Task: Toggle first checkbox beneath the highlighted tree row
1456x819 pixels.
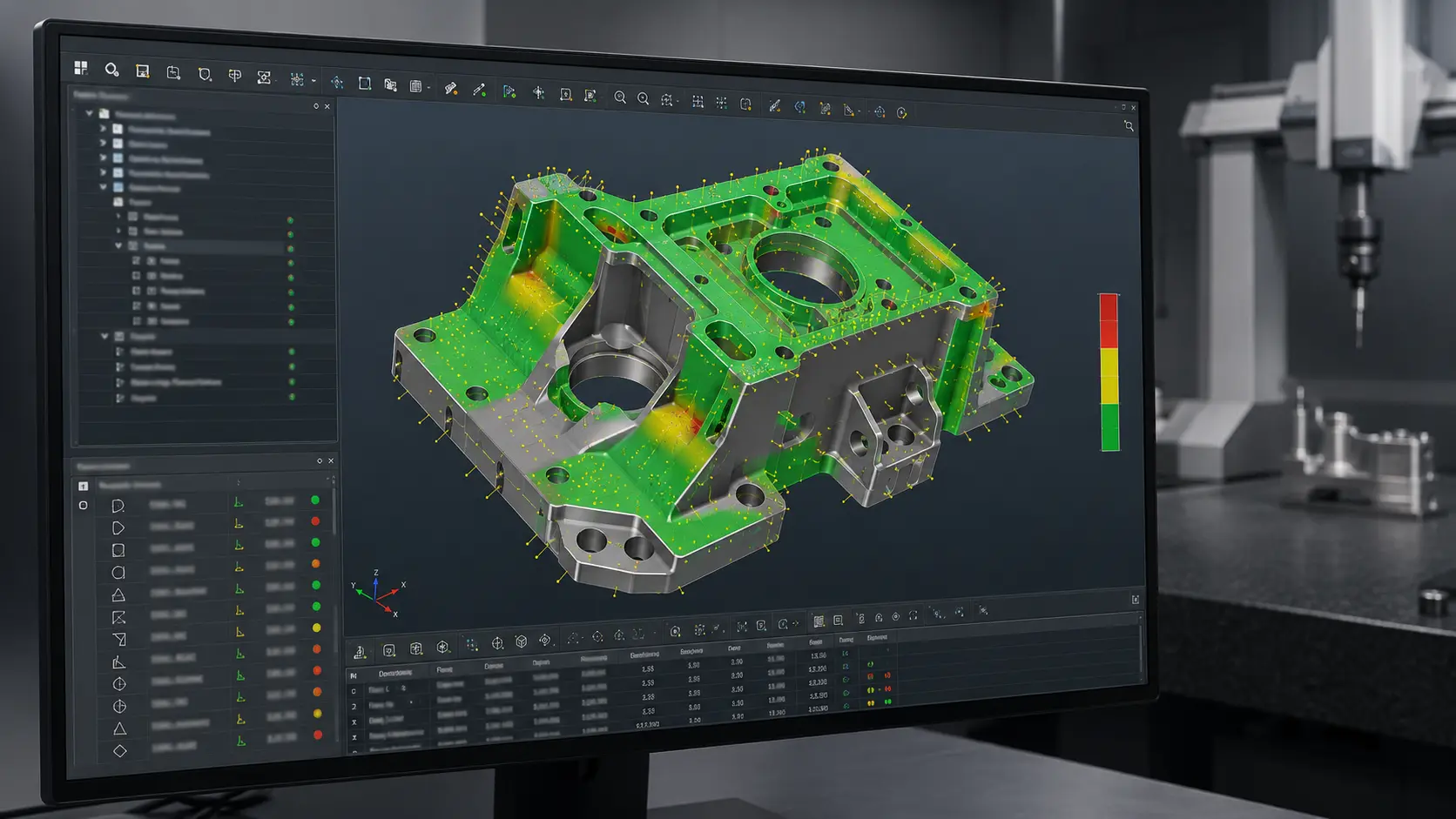Action: tap(137, 260)
